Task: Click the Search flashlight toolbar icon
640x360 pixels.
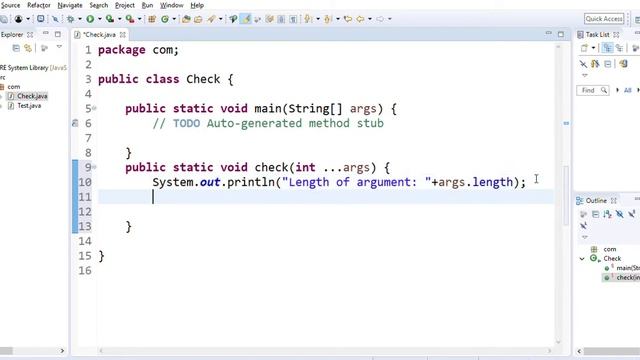Action: [211, 19]
